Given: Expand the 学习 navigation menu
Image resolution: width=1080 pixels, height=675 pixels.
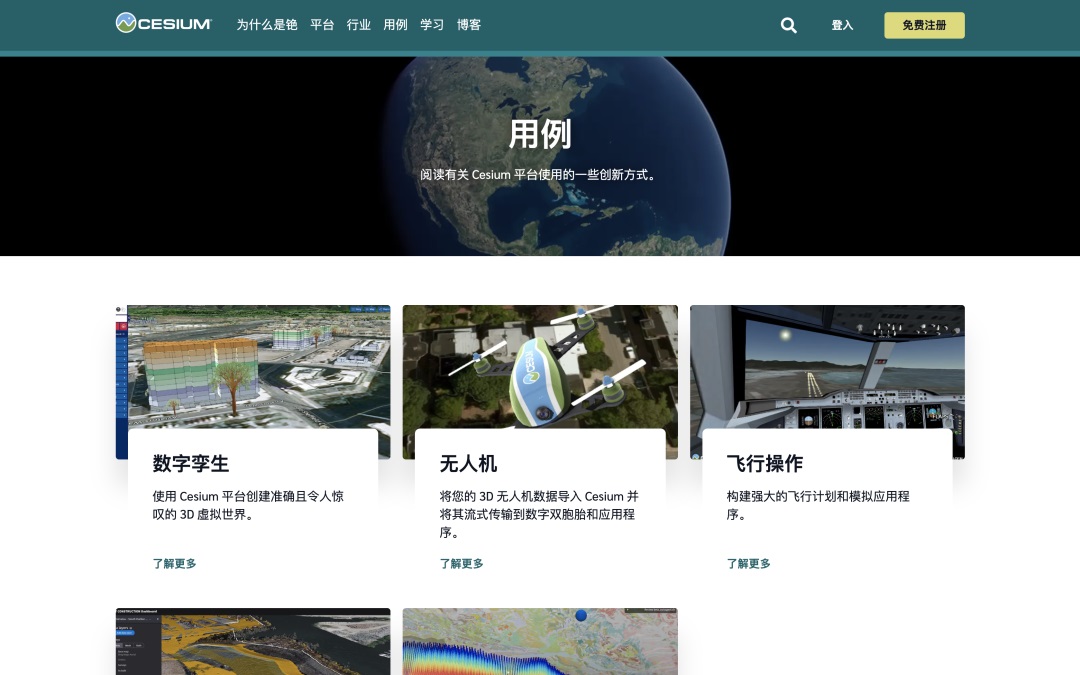Looking at the screenshot, I should tap(432, 25).
